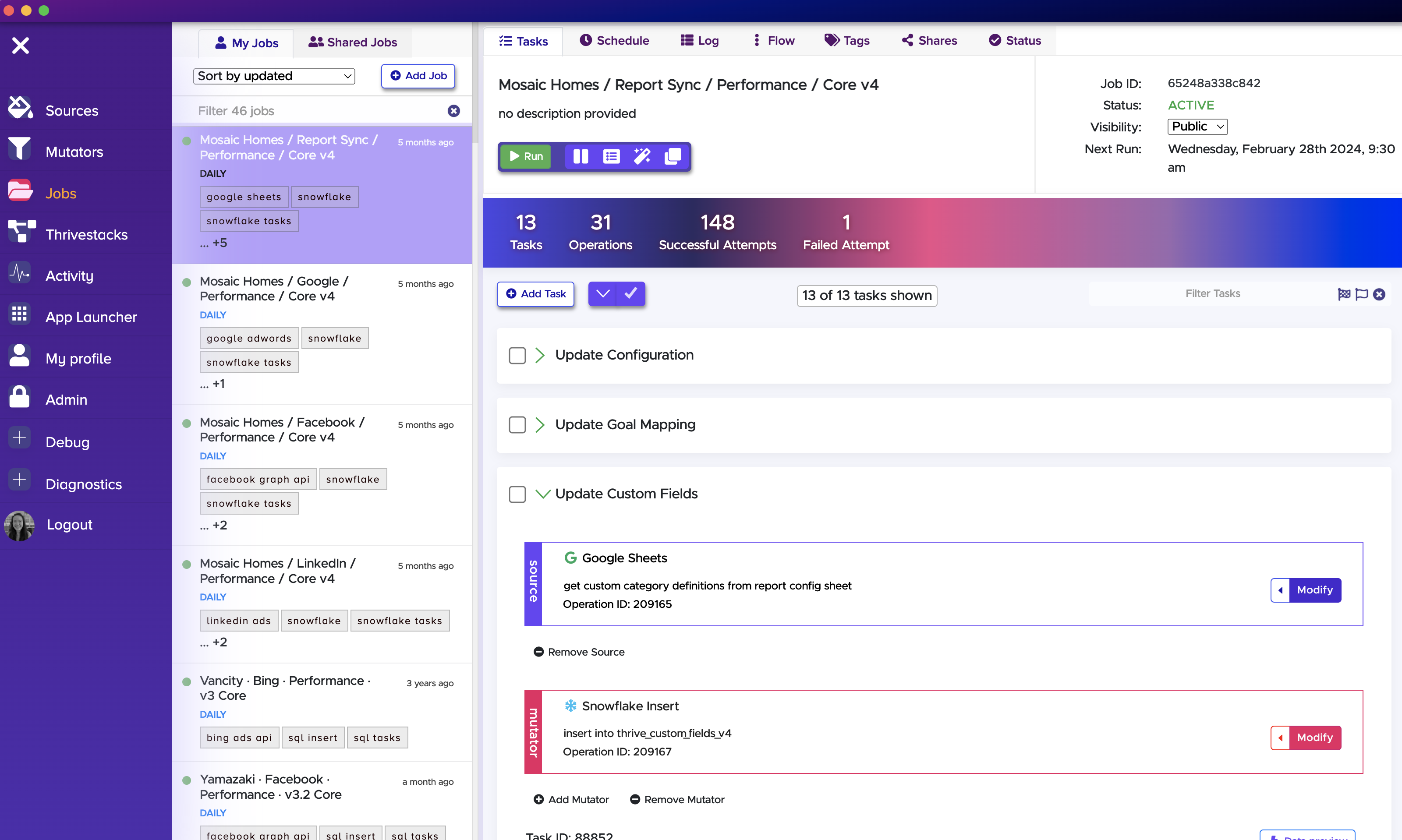Click the pause icon beside the Run button

[581, 156]
